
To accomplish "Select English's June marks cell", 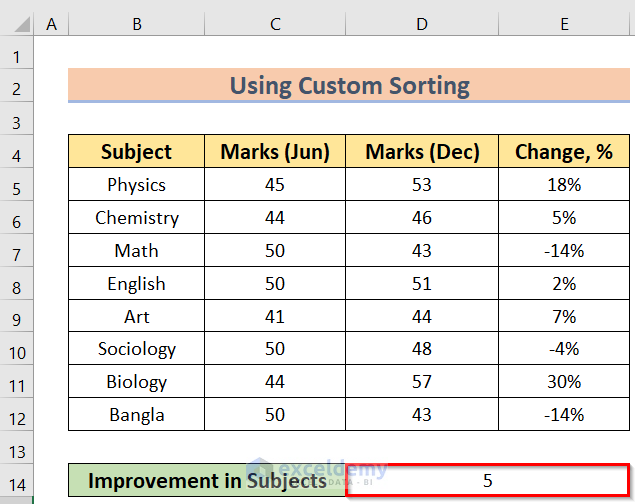I will pos(275,284).
